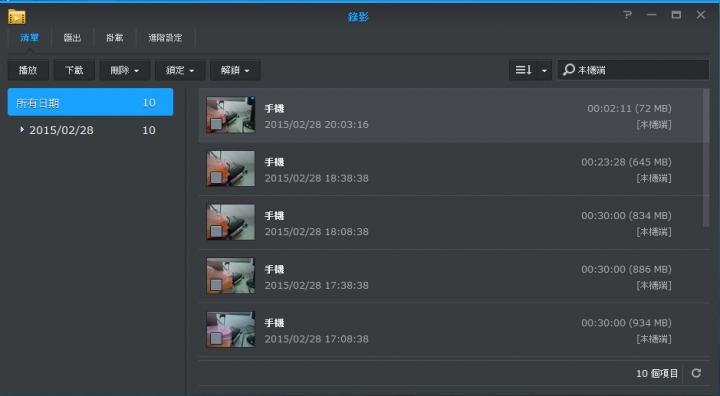Click the search magnifier icon
Screen dimensions: 720x396
point(568,70)
